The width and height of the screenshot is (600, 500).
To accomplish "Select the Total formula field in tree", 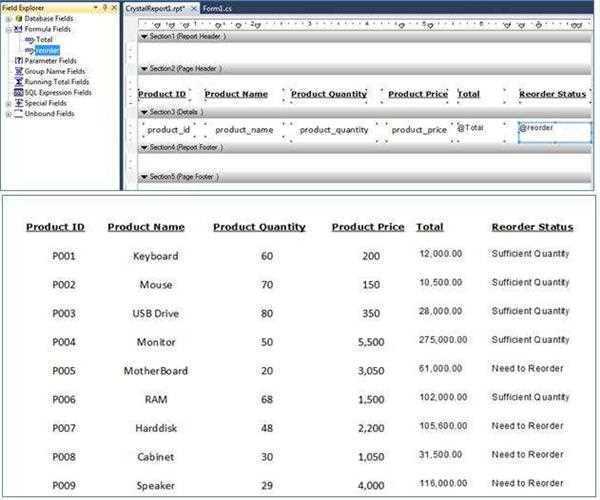I will [45, 39].
